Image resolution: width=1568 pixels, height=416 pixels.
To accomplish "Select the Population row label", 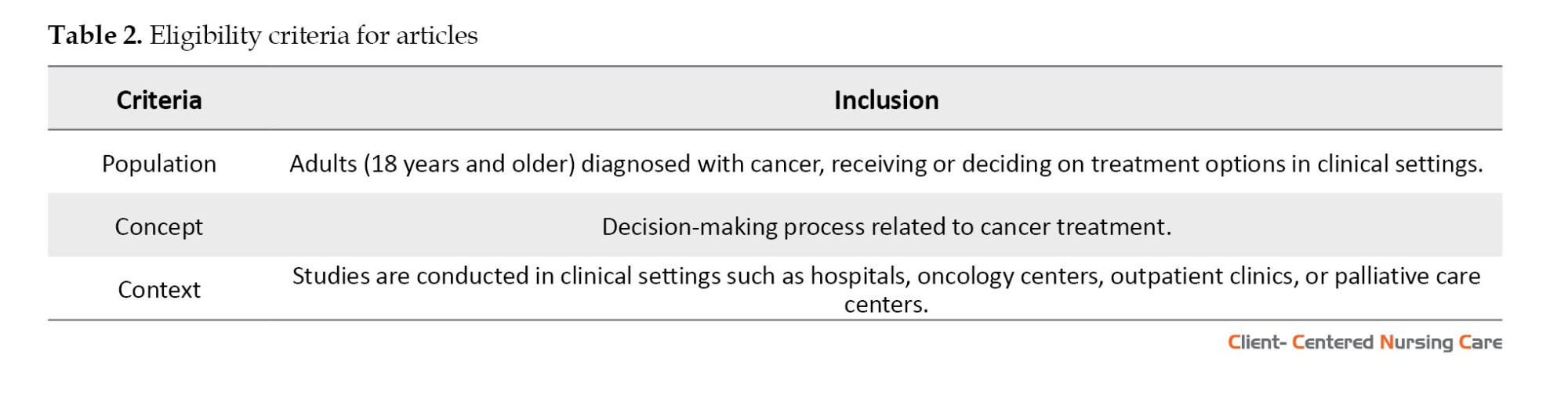I will coord(159,164).
